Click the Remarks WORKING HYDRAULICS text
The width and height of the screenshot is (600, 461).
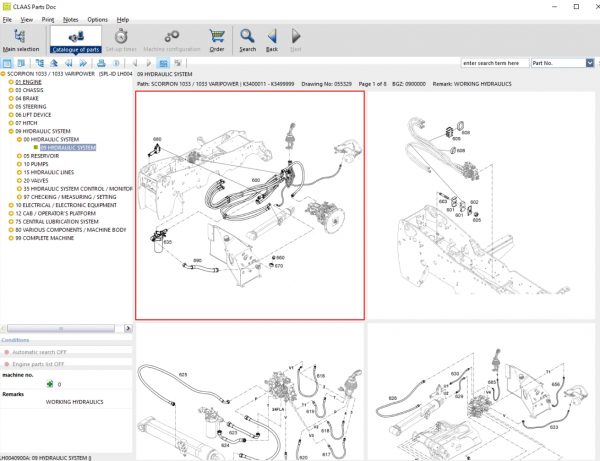coord(74,402)
